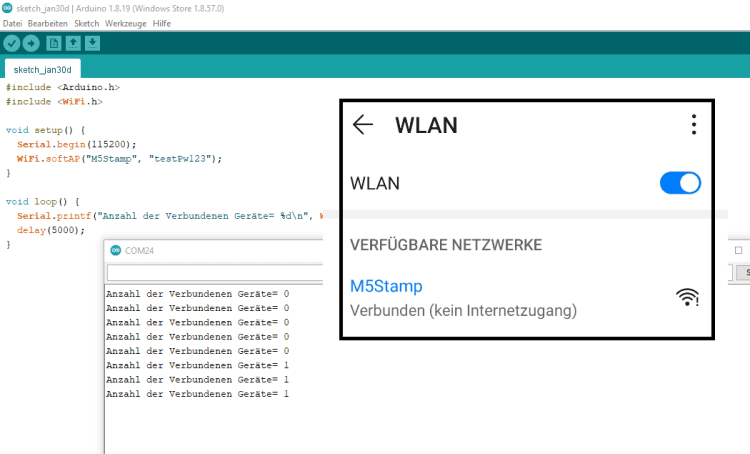Screen dimensions: 750x454
Task: Open a sketch using the Open icon
Action: click(73, 43)
